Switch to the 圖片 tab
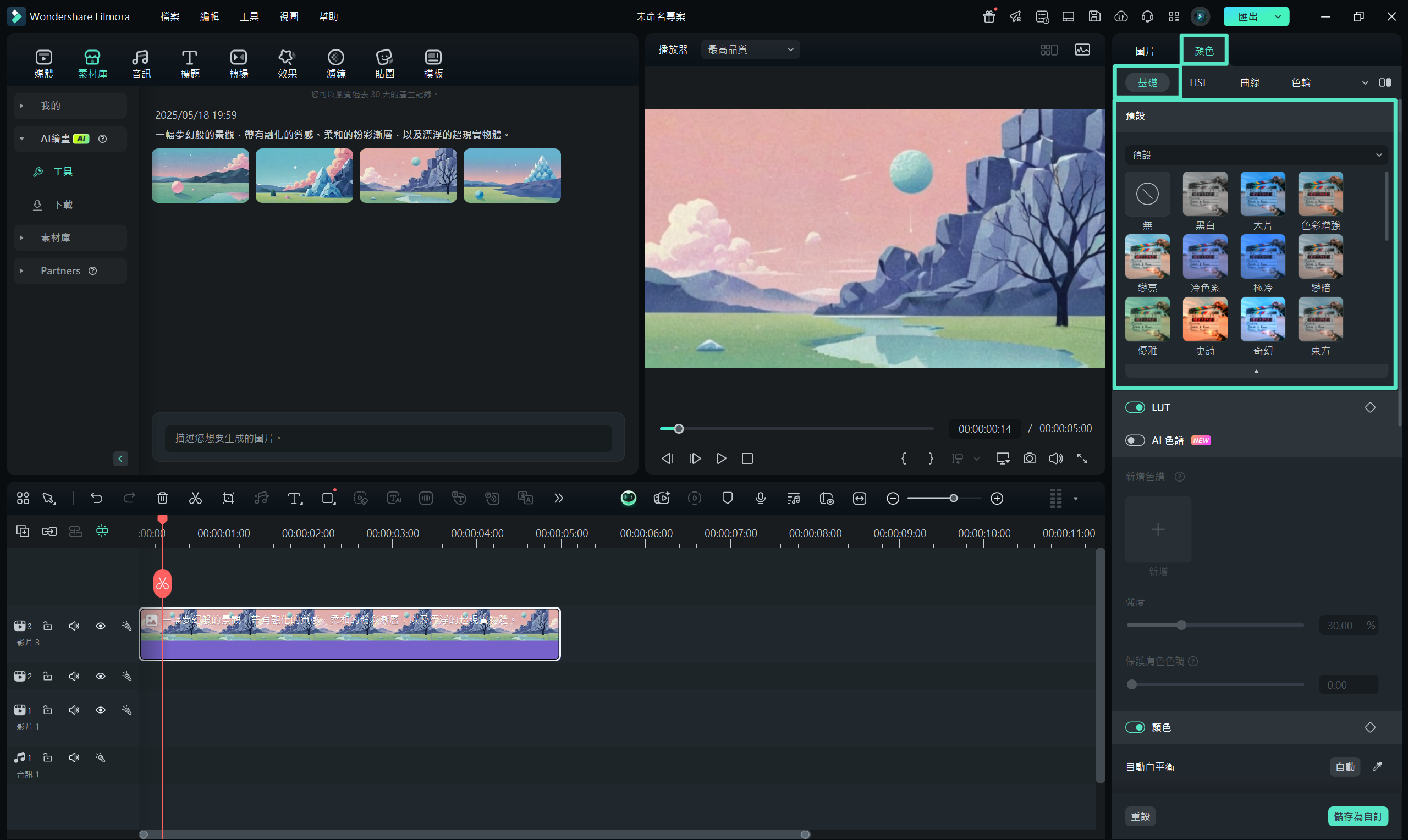1408x840 pixels. [x=1145, y=51]
